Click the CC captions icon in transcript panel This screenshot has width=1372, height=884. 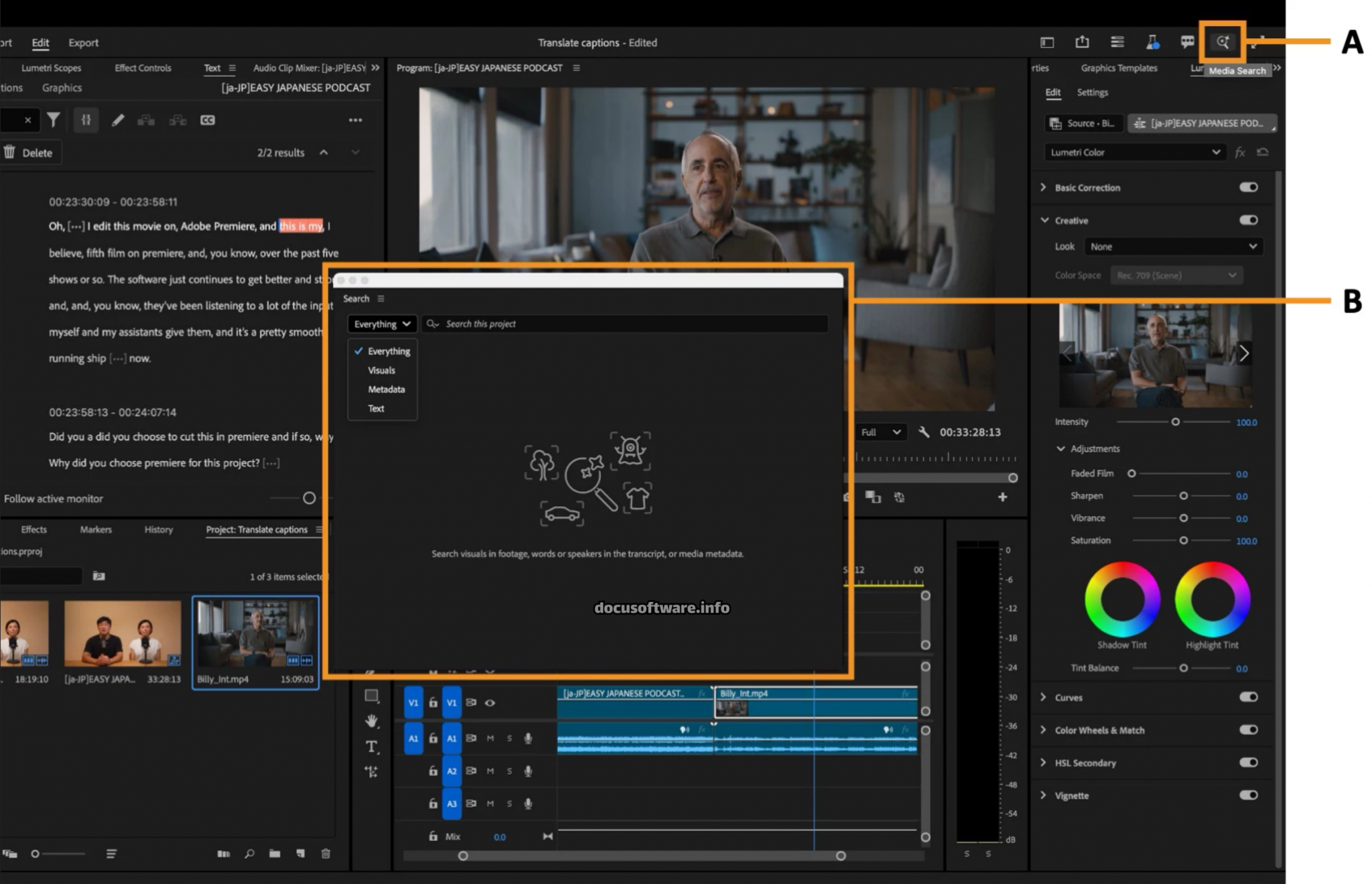[208, 120]
